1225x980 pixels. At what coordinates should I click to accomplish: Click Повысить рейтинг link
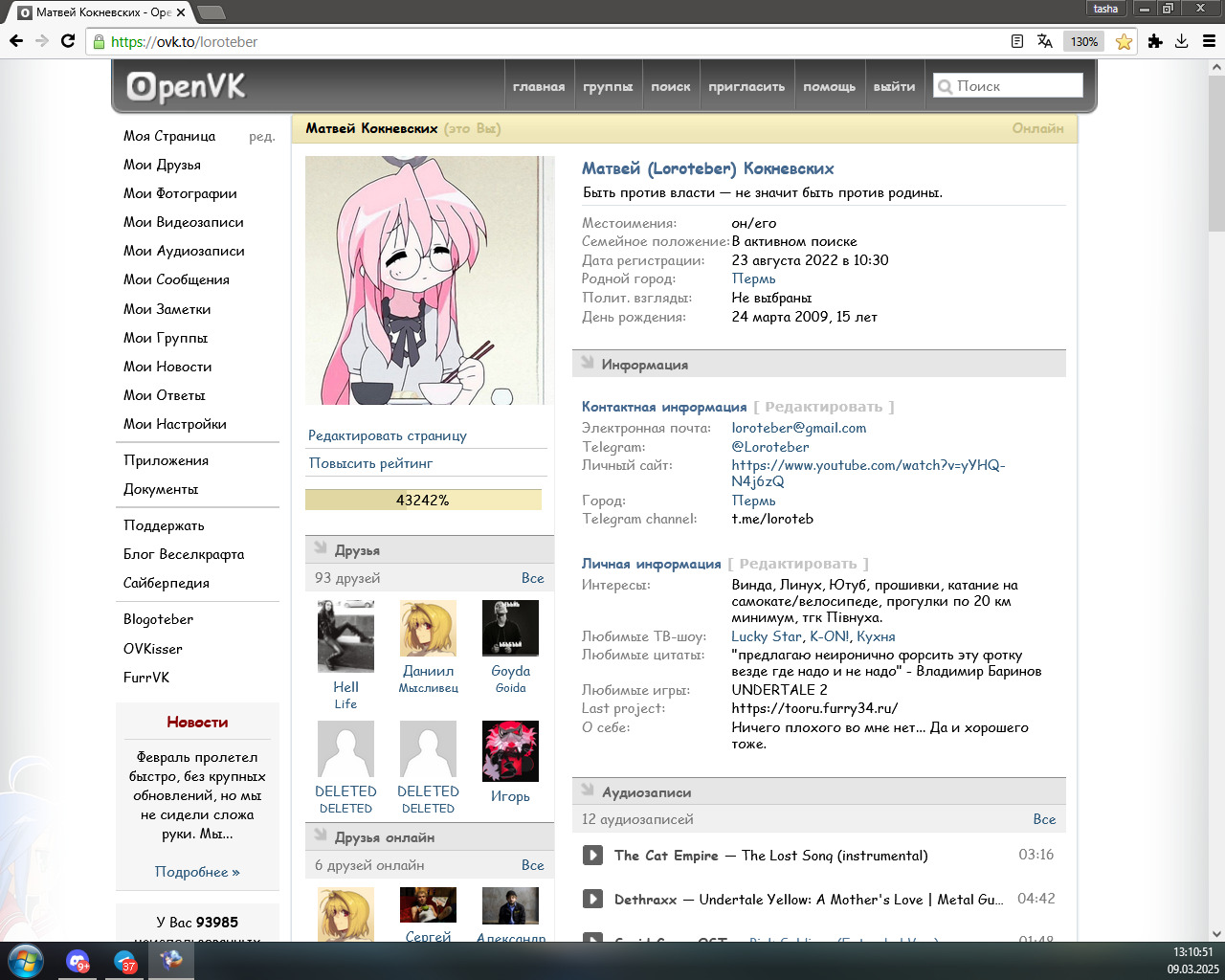371,463
